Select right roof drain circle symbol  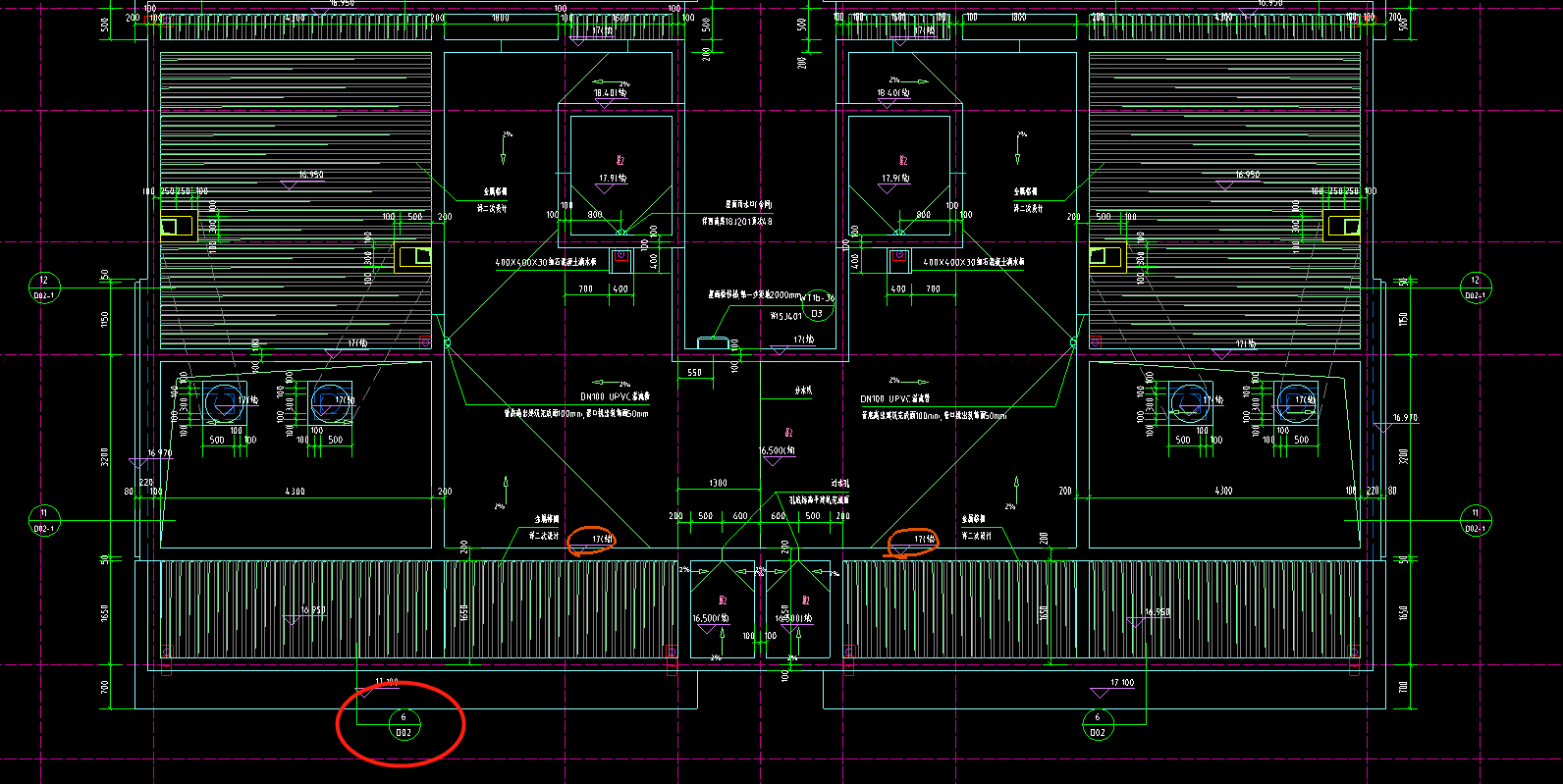[1073, 342]
